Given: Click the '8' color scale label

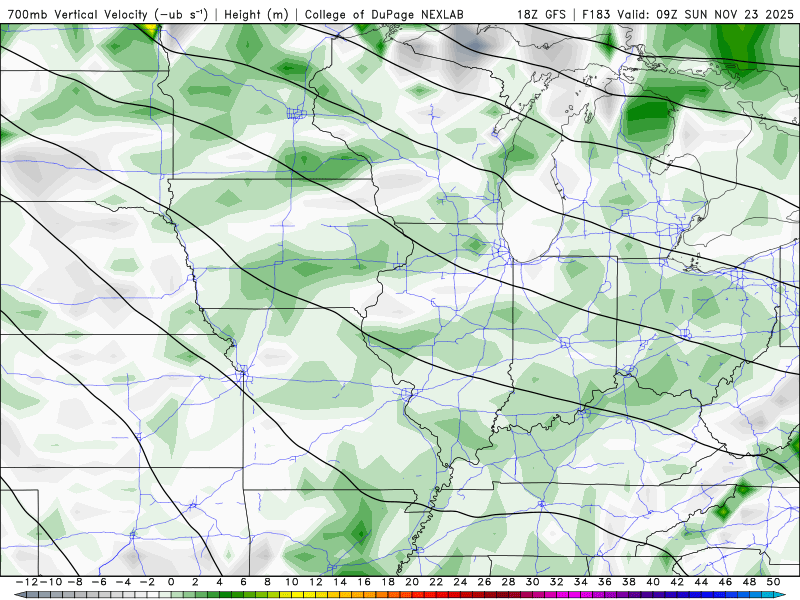Looking at the screenshot, I should (x=267, y=582).
